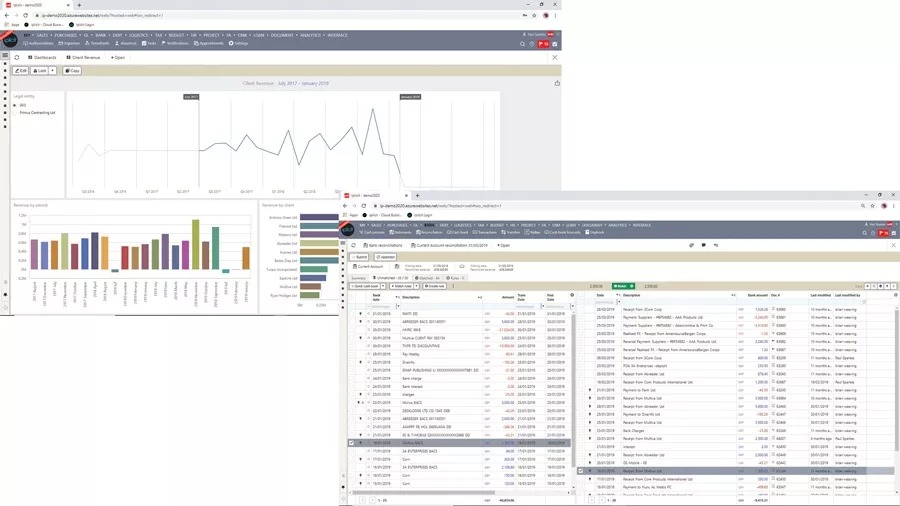This screenshot has width=900, height=506.
Task: Select IAS legal entity radio button
Action: point(15,105)
